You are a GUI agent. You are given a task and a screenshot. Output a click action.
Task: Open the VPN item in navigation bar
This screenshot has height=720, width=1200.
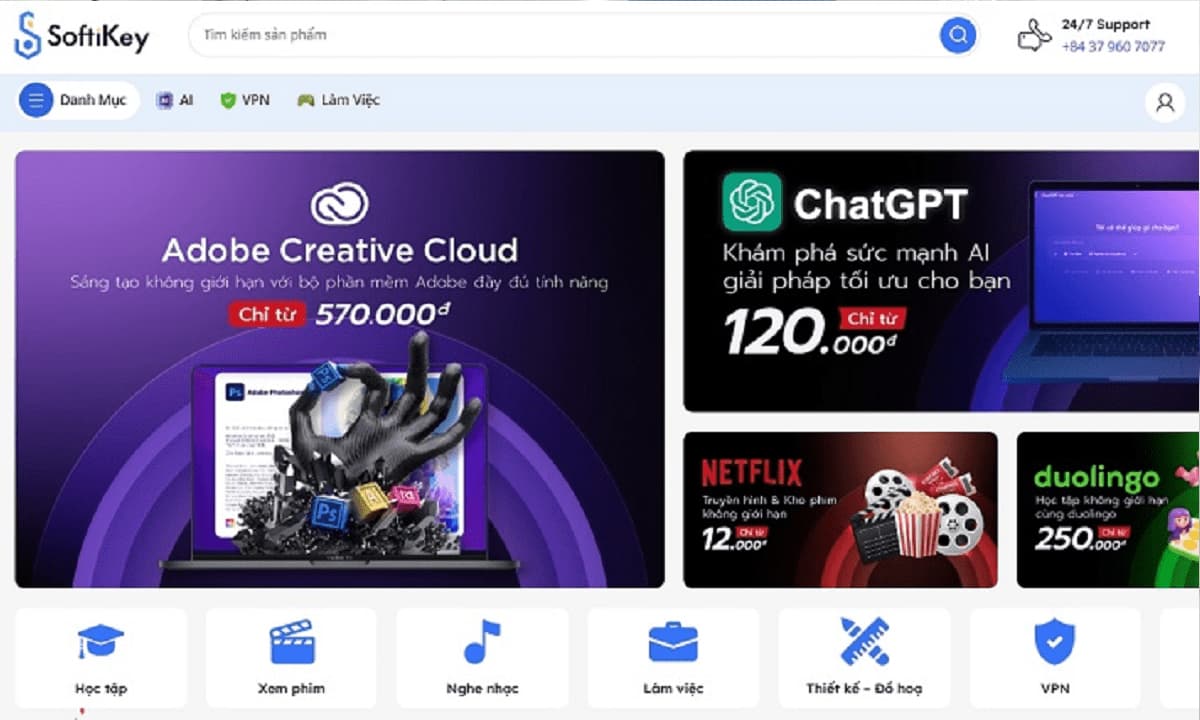pyautogui.click(x=245, y=100)
